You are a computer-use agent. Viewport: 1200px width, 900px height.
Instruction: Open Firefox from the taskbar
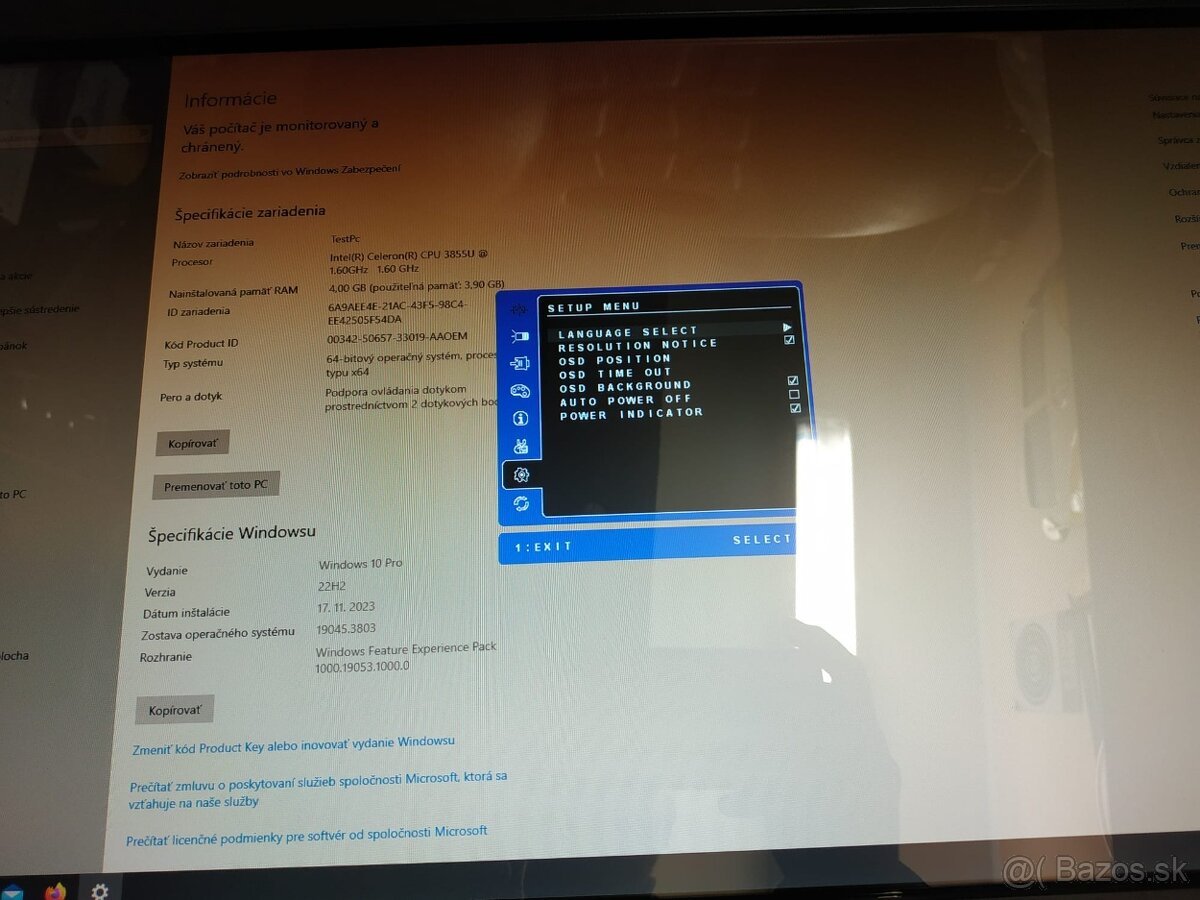pyautogui.click(x=55, y=893)
